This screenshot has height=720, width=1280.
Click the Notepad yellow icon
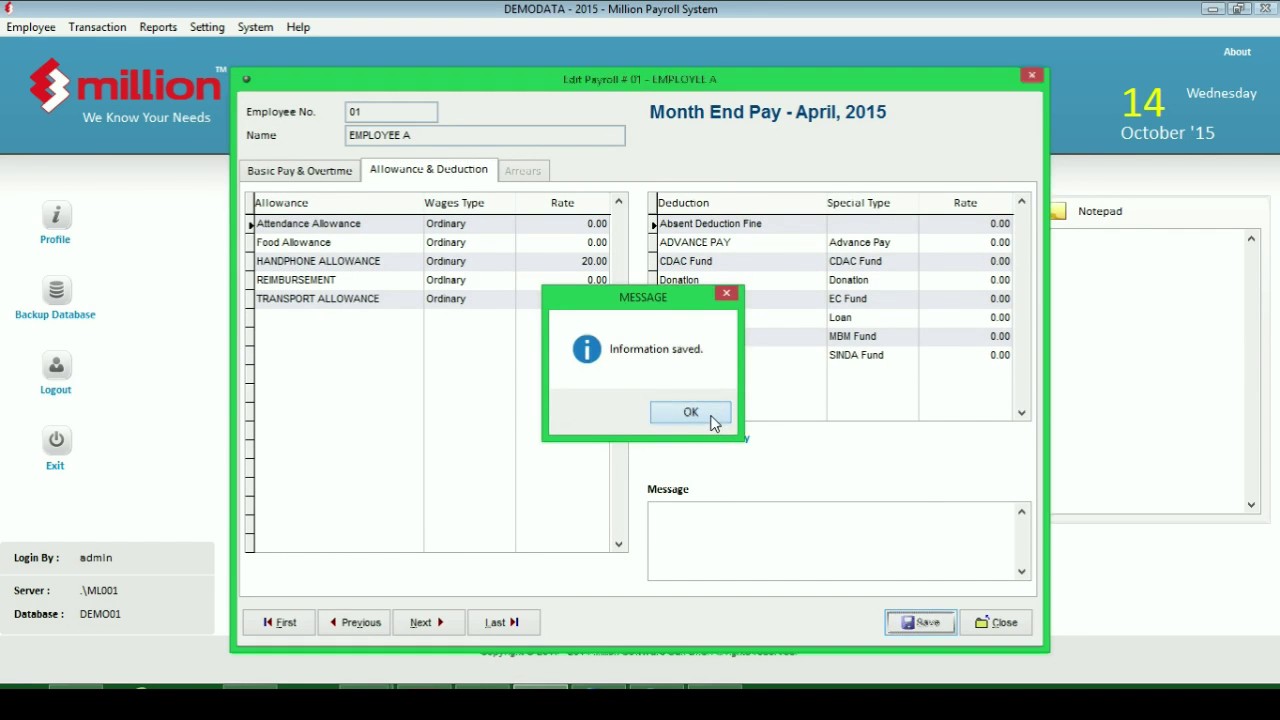(x=1059, y=211)
